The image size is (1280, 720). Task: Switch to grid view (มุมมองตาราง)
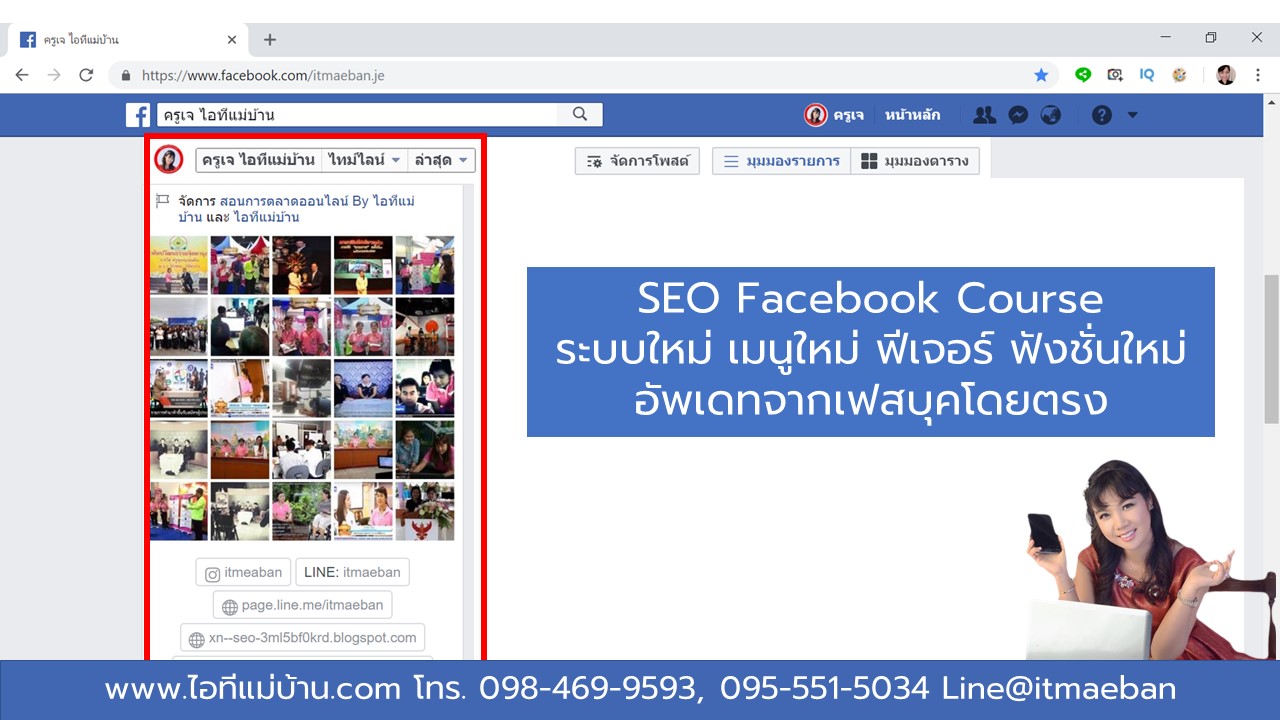[x=915, y=161]
